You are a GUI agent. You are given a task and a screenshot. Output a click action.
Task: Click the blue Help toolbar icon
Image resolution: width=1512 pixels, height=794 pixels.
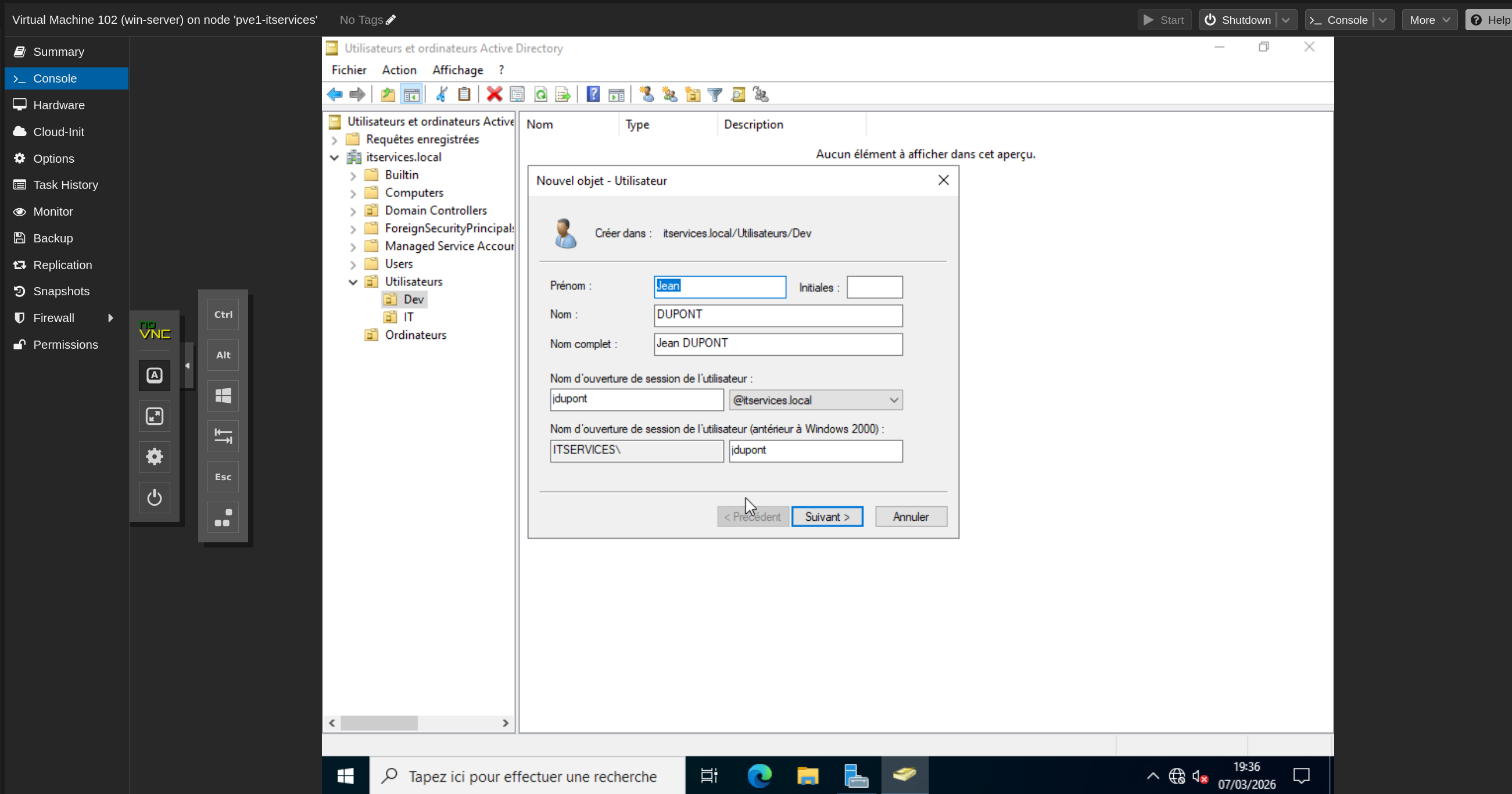[593, 94]
